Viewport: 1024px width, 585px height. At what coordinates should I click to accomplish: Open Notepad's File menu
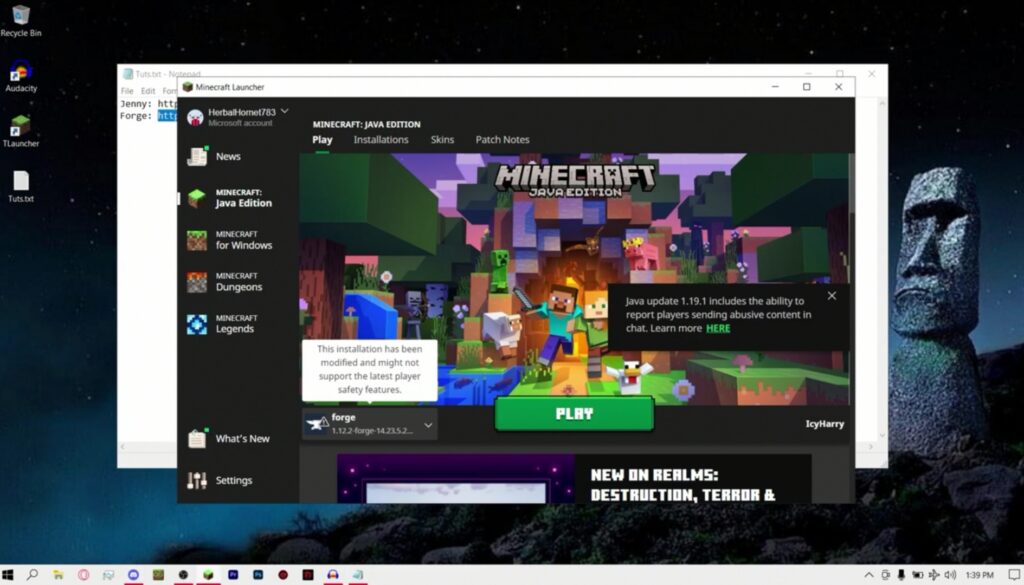point(127,91)
